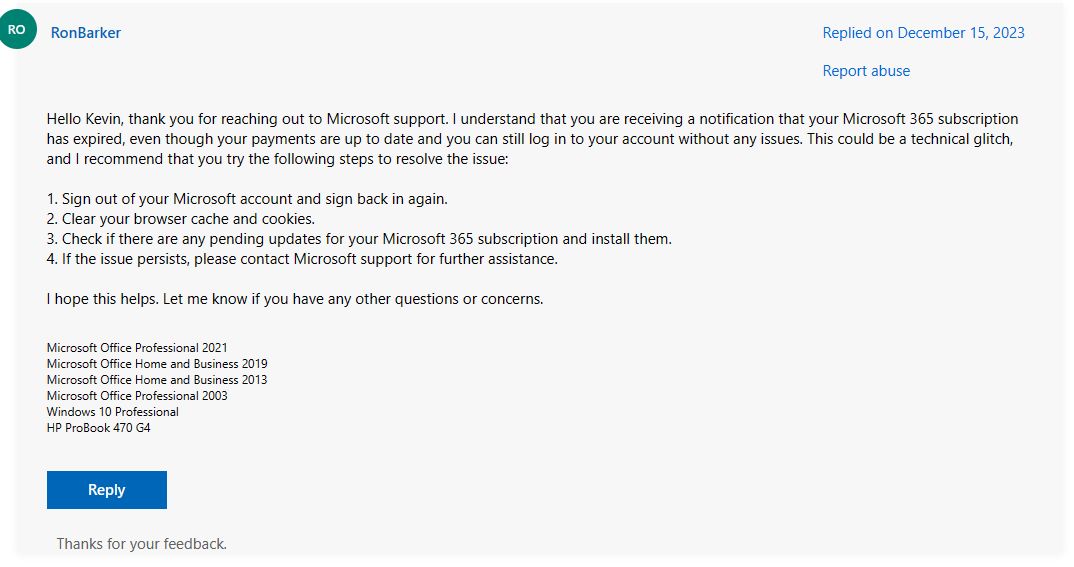Click step 1 about signing out

click(x=247, y=199)
